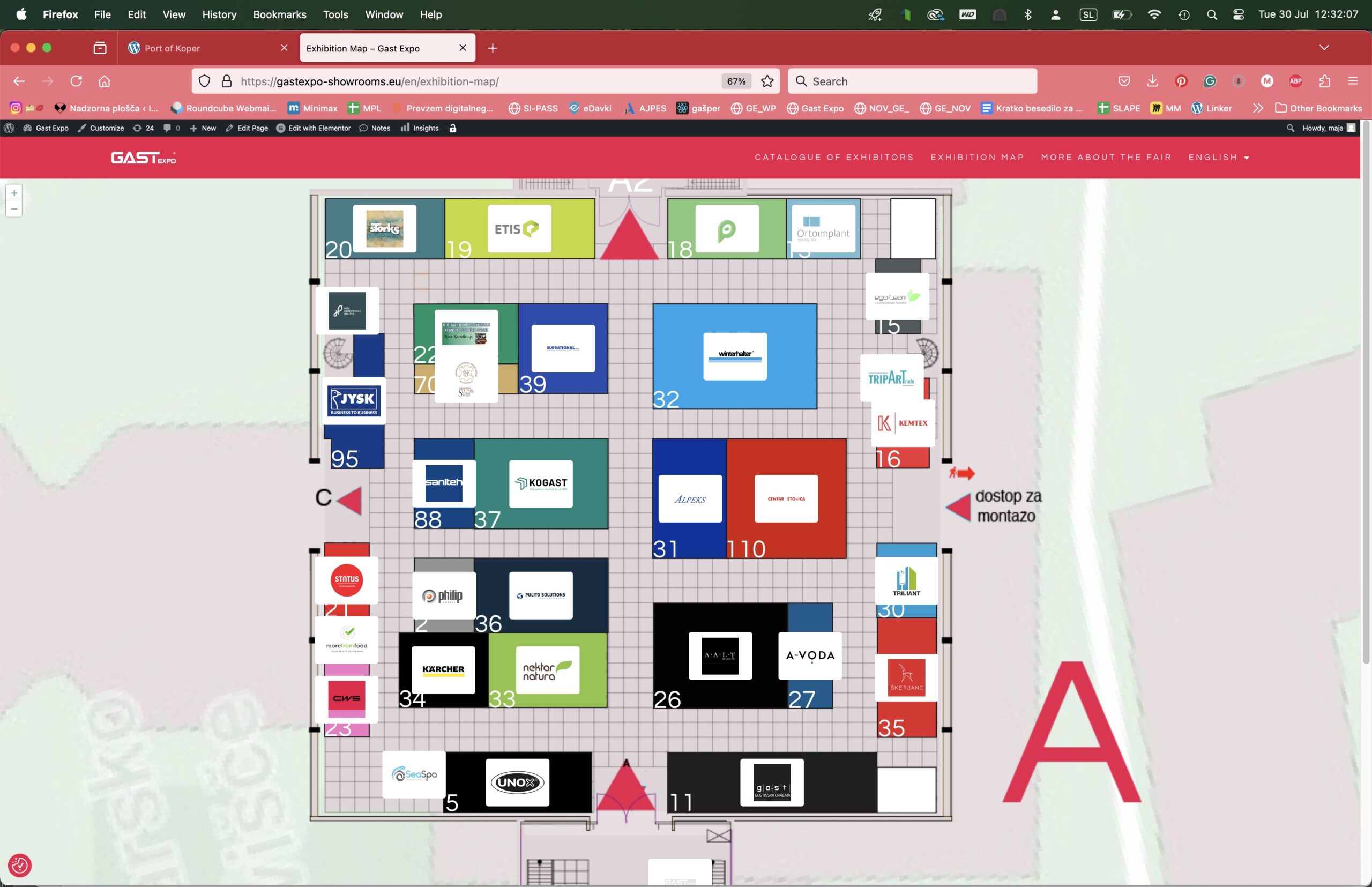Open the Howdy, maja account menu
Image resolution: width=1372 pixels, height=887 pixels.
1329,128
